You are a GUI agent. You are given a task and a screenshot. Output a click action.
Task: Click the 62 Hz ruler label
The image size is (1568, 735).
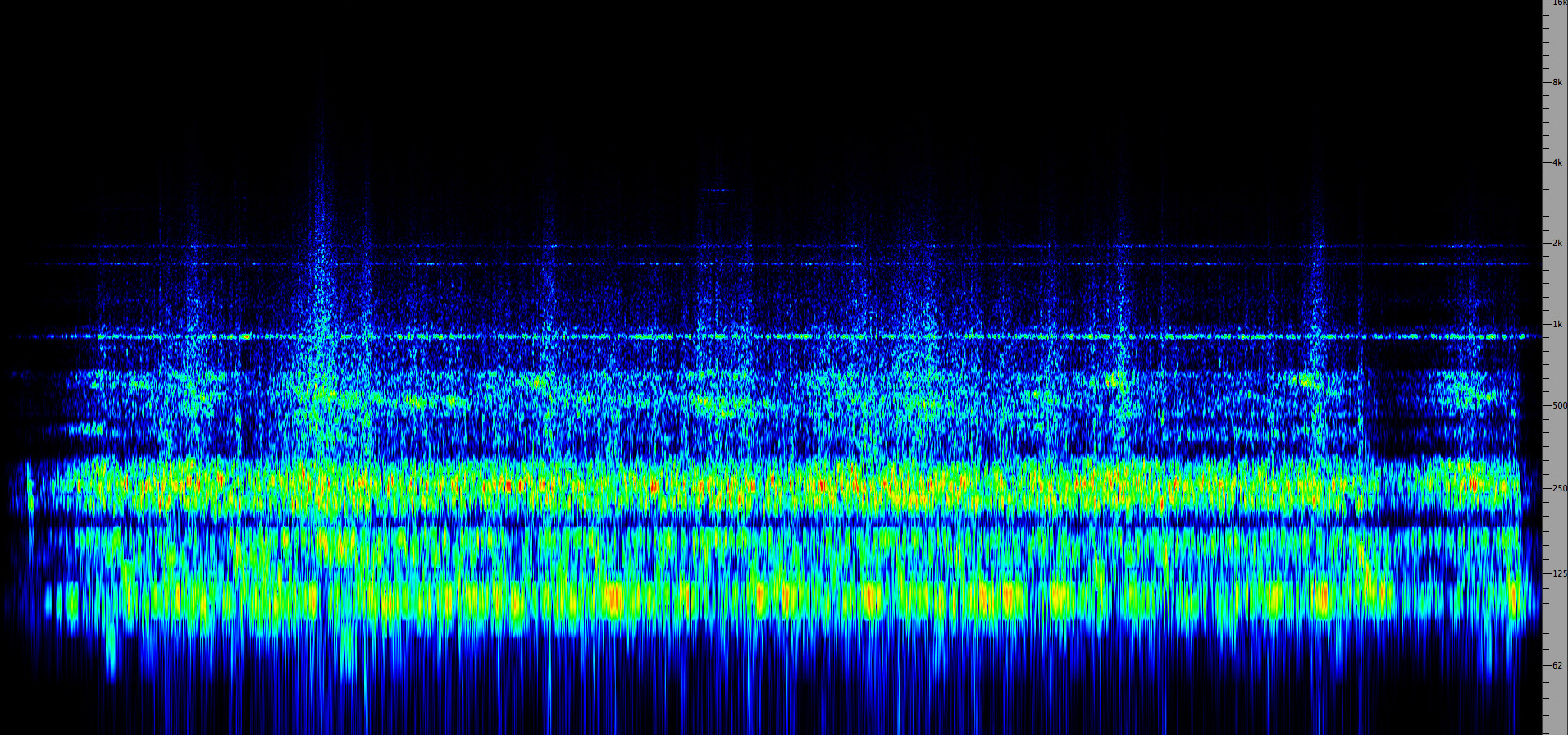pyautogui.click(x=1557, y=665)
